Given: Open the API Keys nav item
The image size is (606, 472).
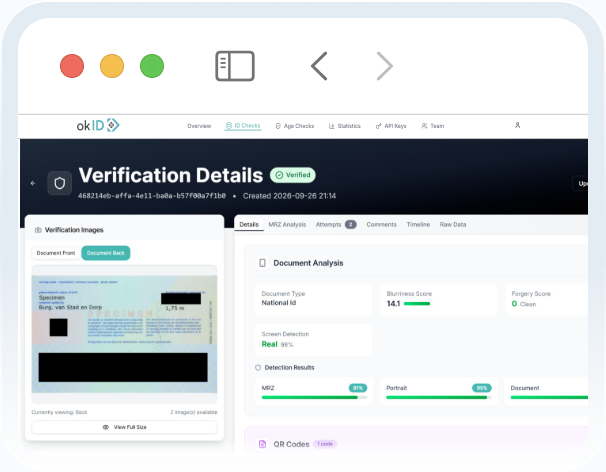Looking at the screenshot, I should point(391,126).
